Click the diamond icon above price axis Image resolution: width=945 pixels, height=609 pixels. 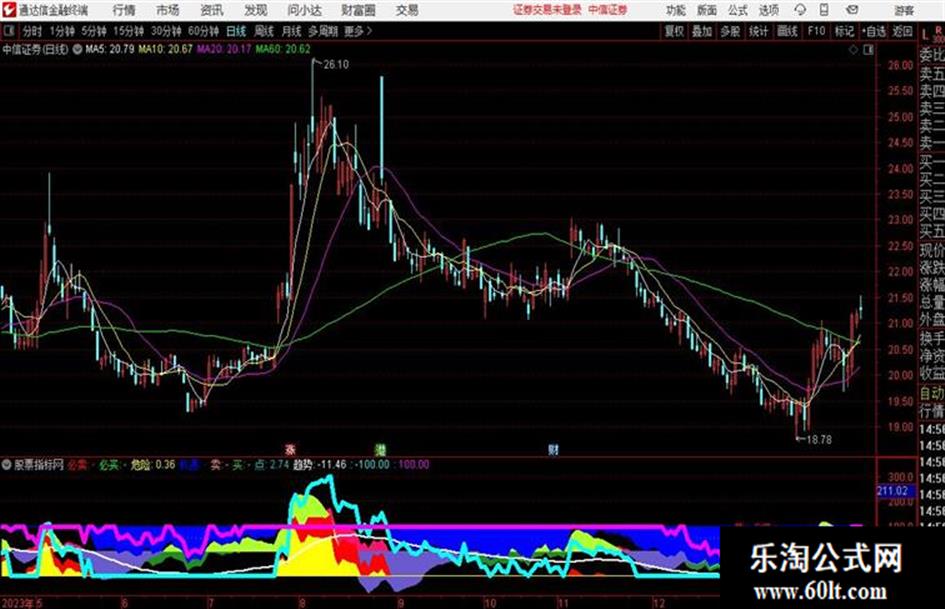[853, 50]
